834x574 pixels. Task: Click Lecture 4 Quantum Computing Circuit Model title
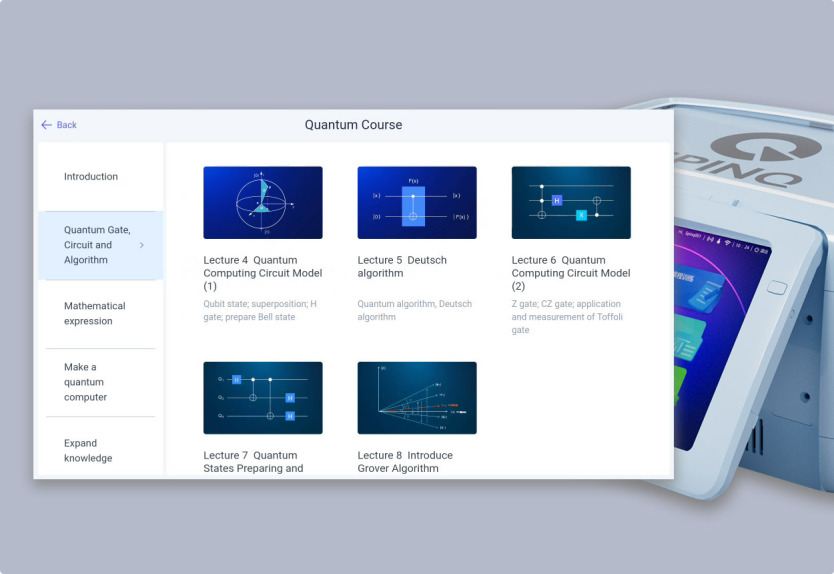(262, 273)
